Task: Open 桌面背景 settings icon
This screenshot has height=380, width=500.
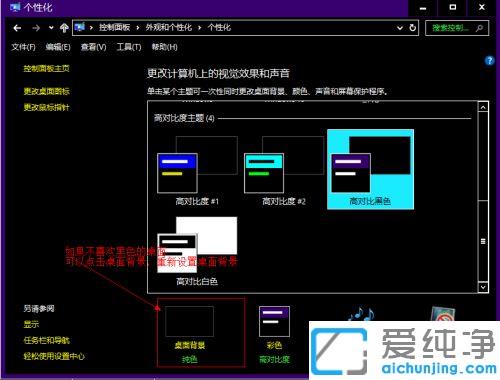Action: point(189,321)
